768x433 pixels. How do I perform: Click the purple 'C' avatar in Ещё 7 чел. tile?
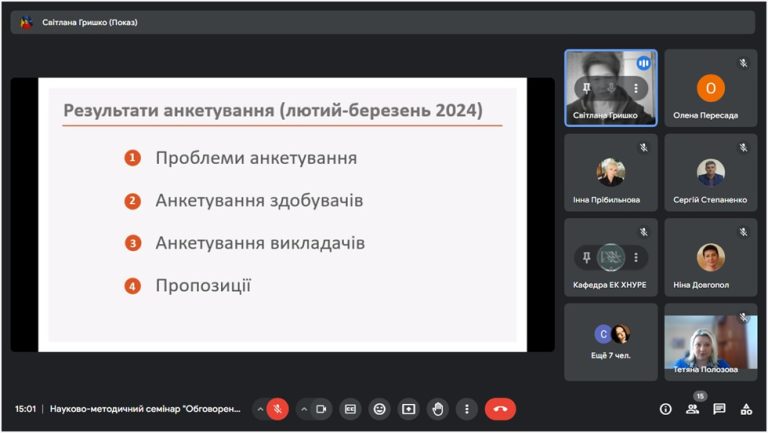603,334
